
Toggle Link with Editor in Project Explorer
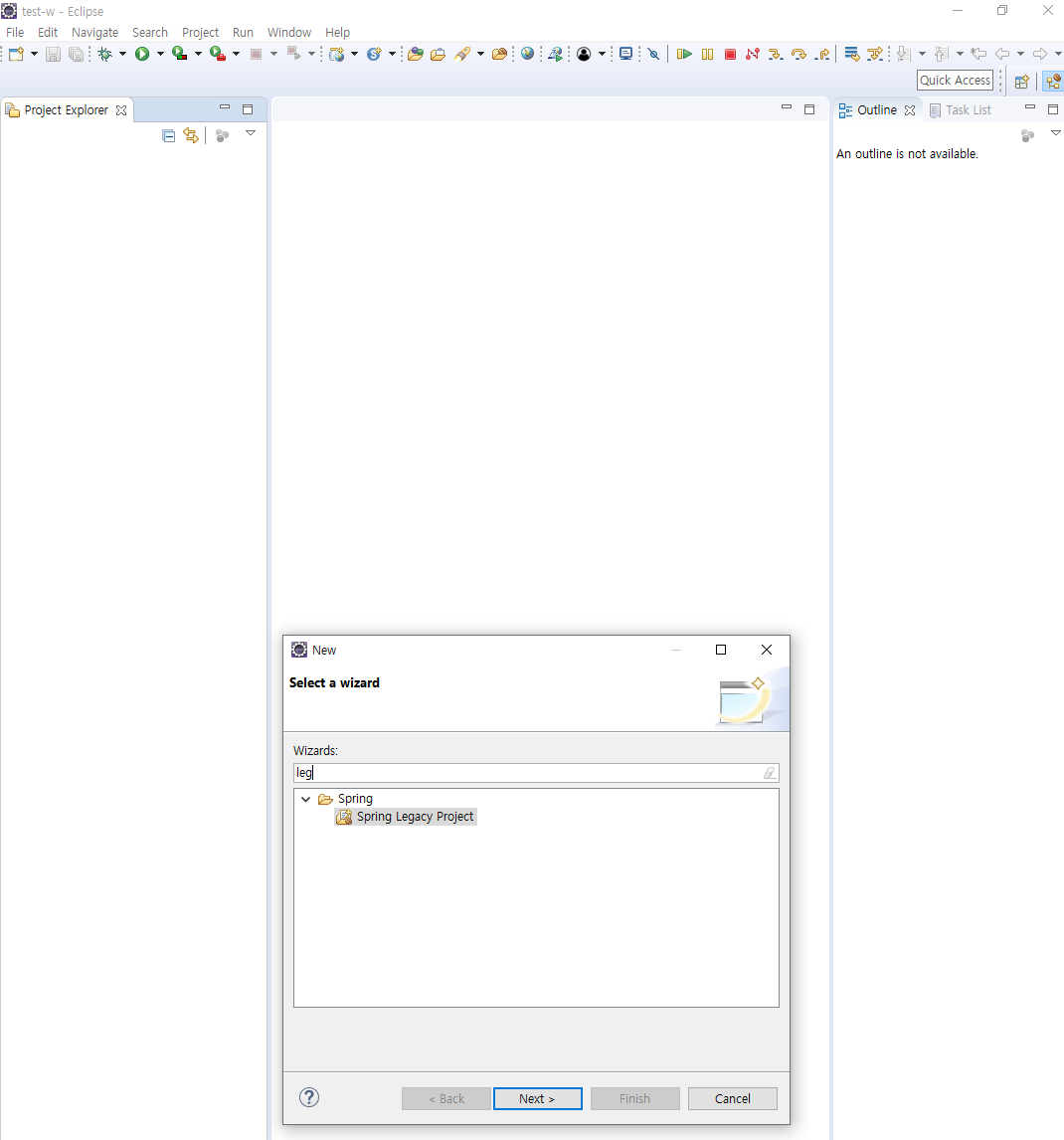191,136
